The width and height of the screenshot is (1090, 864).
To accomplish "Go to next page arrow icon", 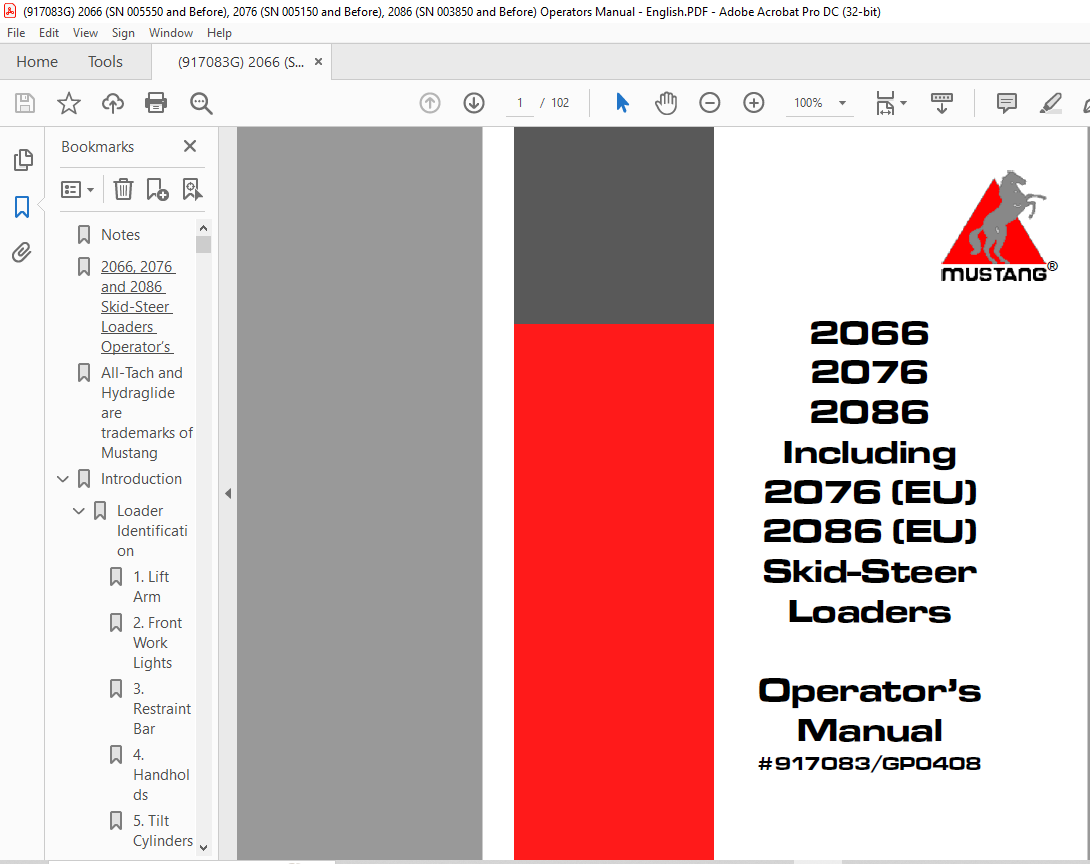I will pos(474,103).
